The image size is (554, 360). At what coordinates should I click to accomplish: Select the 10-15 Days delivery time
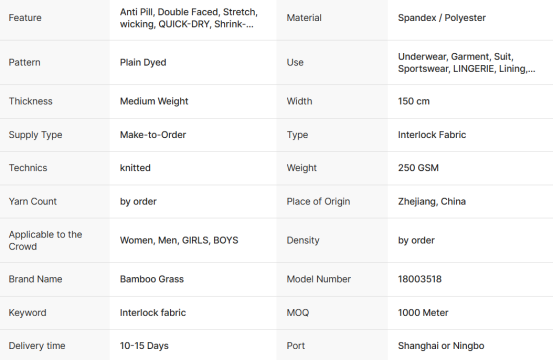tap(144, 346)
